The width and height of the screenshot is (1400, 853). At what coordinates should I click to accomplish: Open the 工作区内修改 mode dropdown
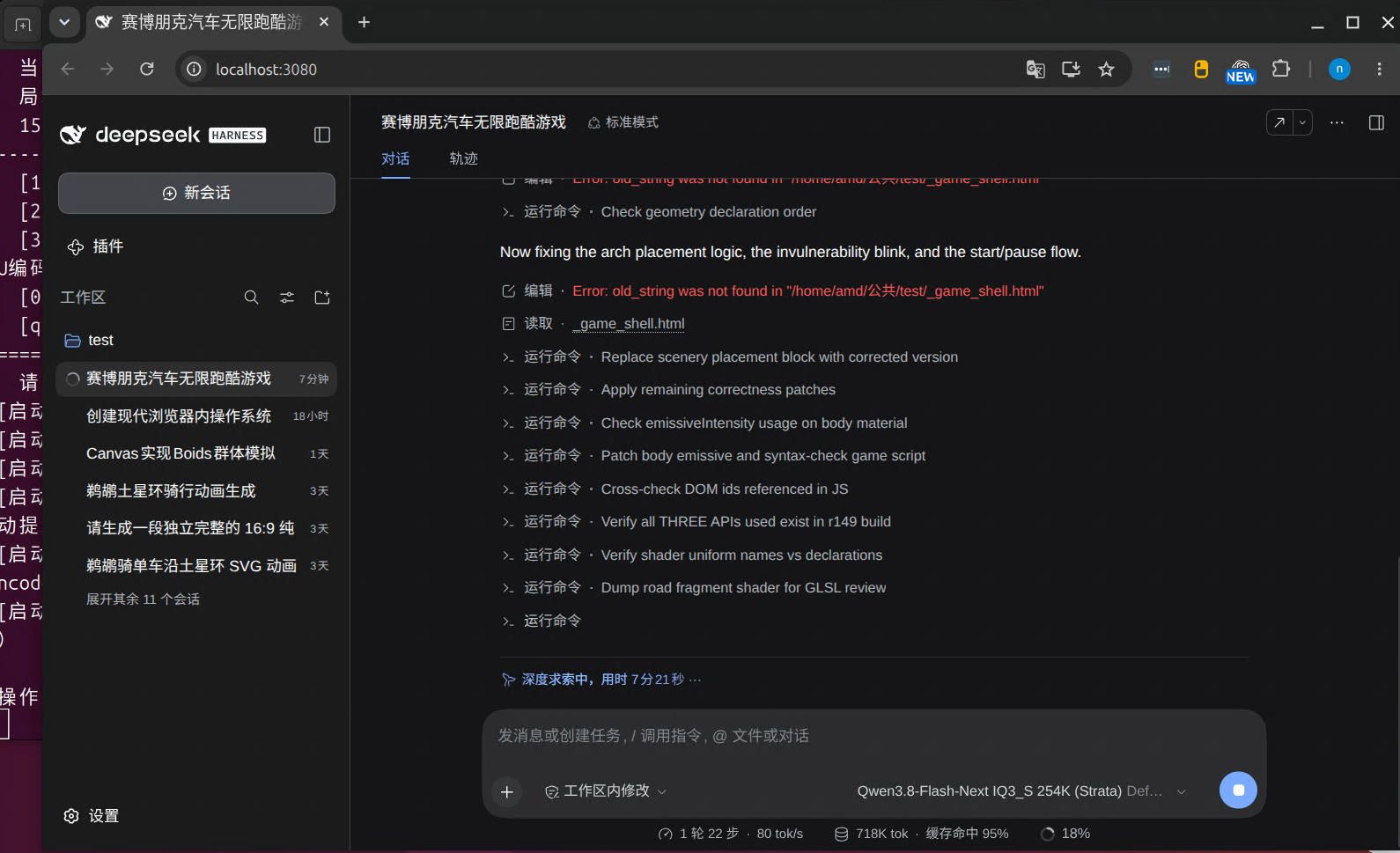606,791
